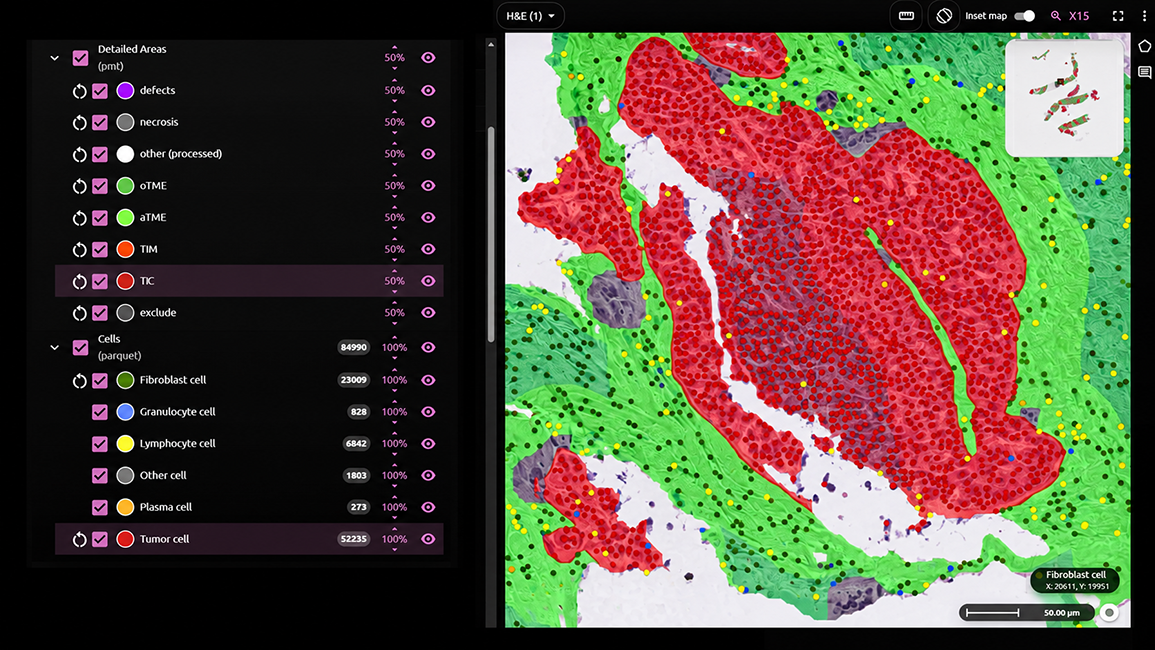
Task: Hide the TIC layer with eye icon
Action: 428,281
